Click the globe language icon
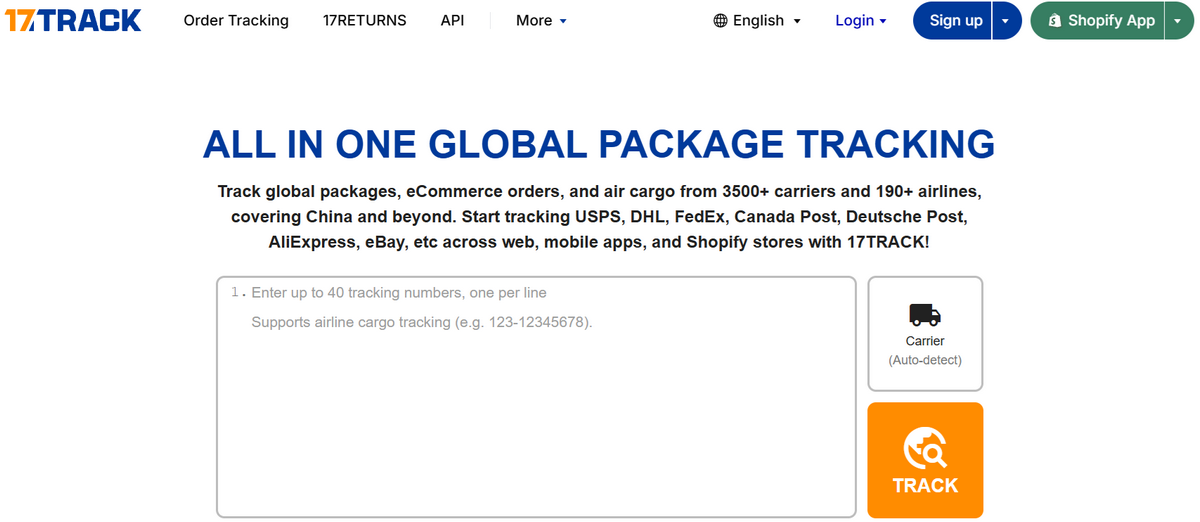The image size is (1200, 522). point(720,21)
